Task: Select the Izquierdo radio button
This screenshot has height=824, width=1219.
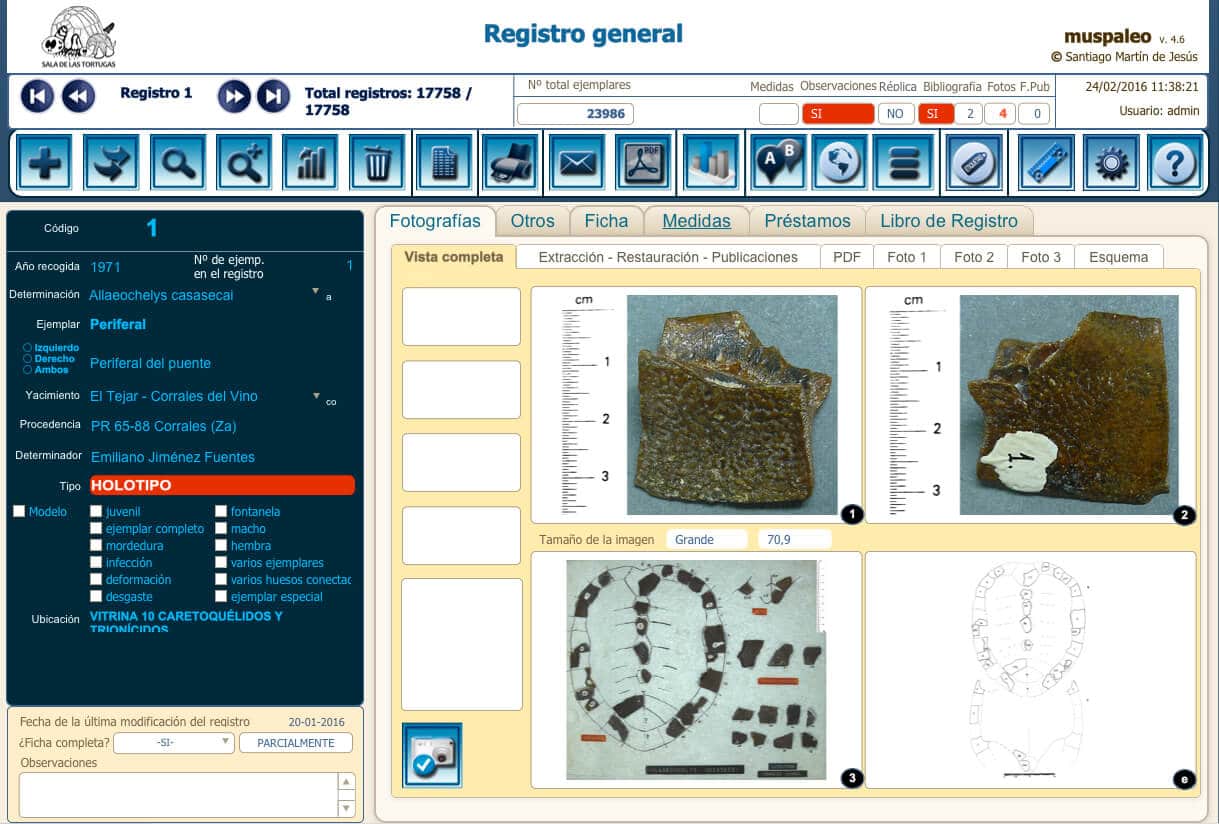Action: click(x=27, y=348)
